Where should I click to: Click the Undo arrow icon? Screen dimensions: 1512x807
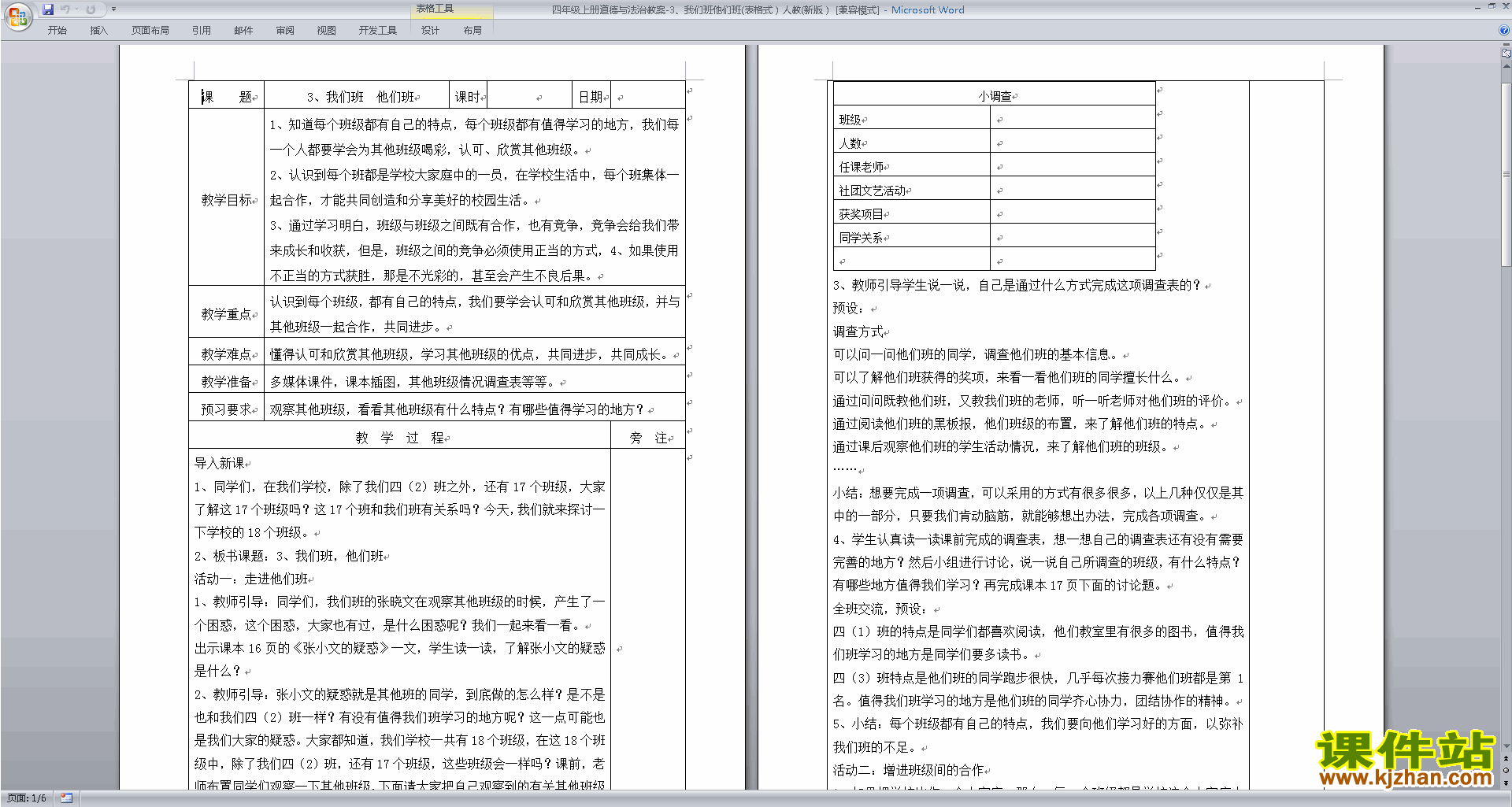tap(65, 9)
